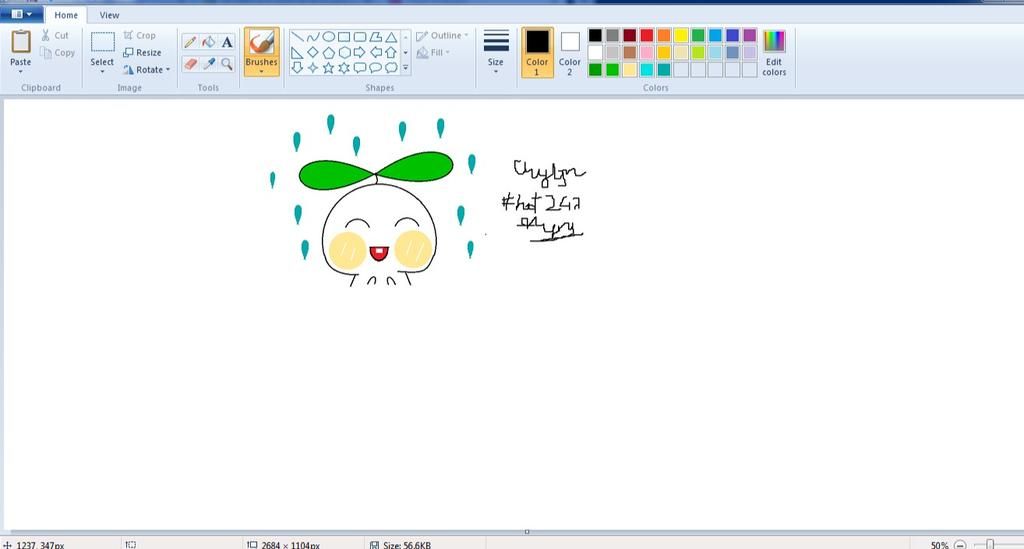Choose the Rectangle shape
The width and height of the screenshot is (1024, 549).
pyautogui.click(x=344, y=37)
